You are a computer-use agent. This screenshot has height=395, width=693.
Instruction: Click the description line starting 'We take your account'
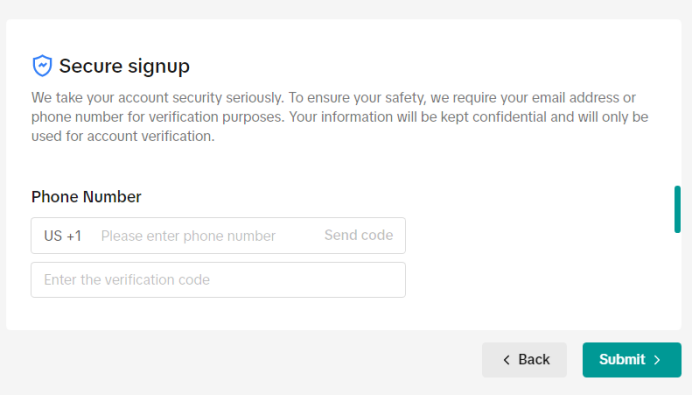333,98
